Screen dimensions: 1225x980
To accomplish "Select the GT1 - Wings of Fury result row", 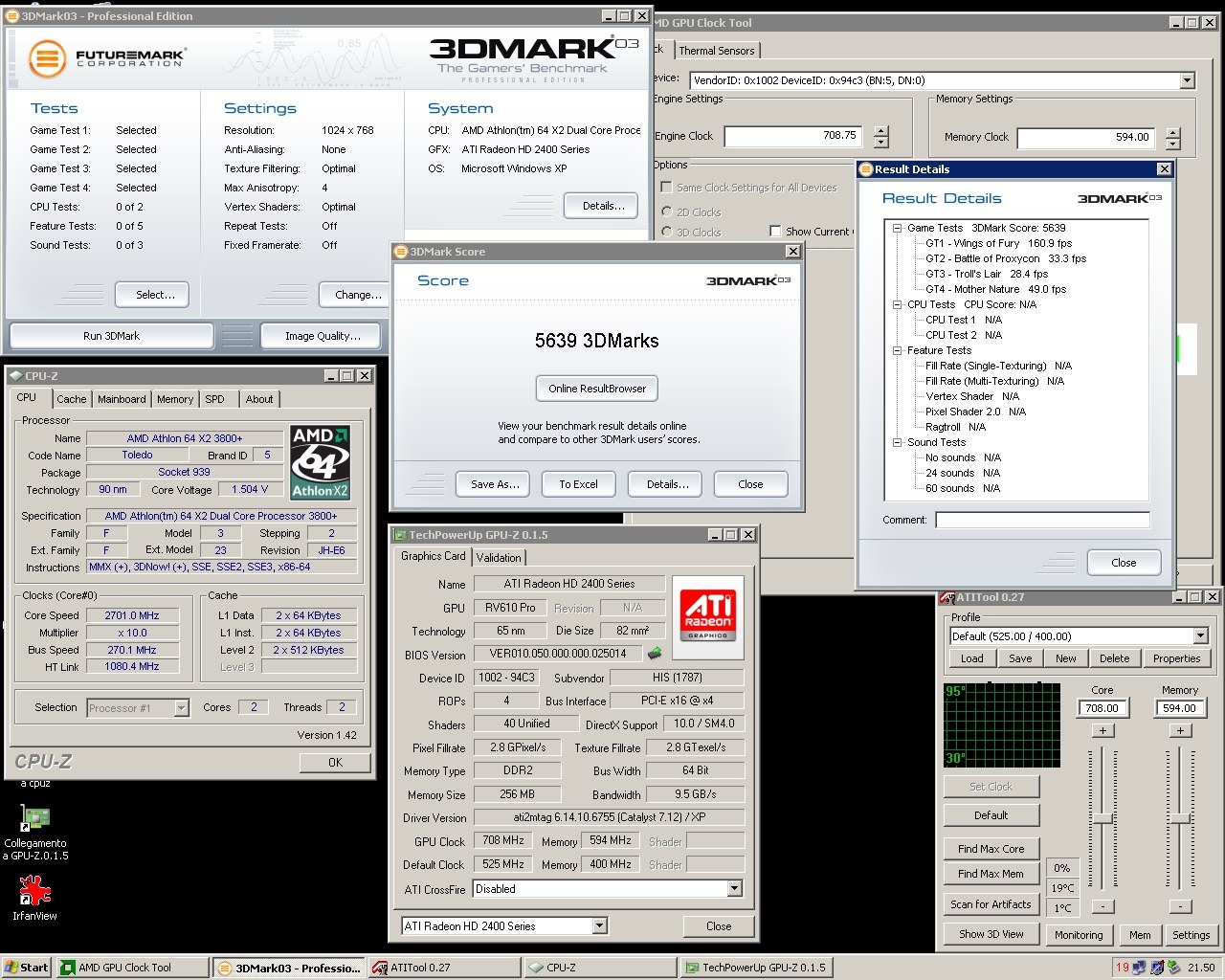I will (x=998, y=243).
